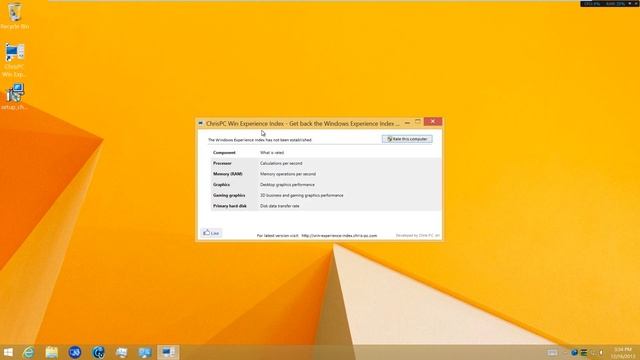Click 'Calculations per second' text
The height and width of the screenshot is (360, 640).
[x=281, y=163]
